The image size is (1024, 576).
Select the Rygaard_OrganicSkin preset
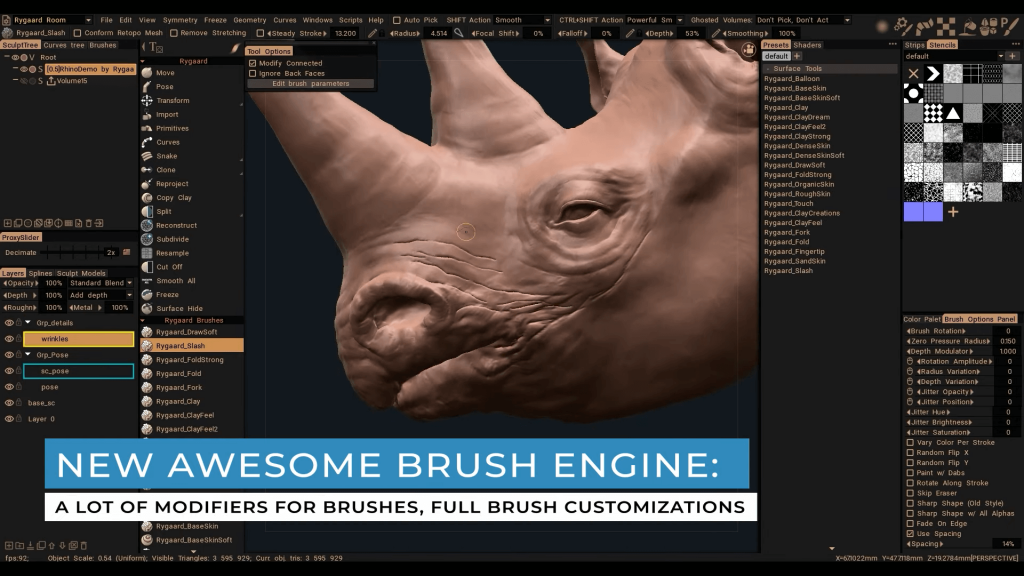click(x=799, y=184)
